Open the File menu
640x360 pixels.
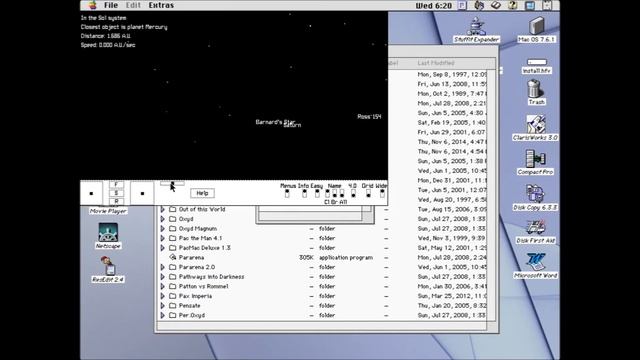111,5
